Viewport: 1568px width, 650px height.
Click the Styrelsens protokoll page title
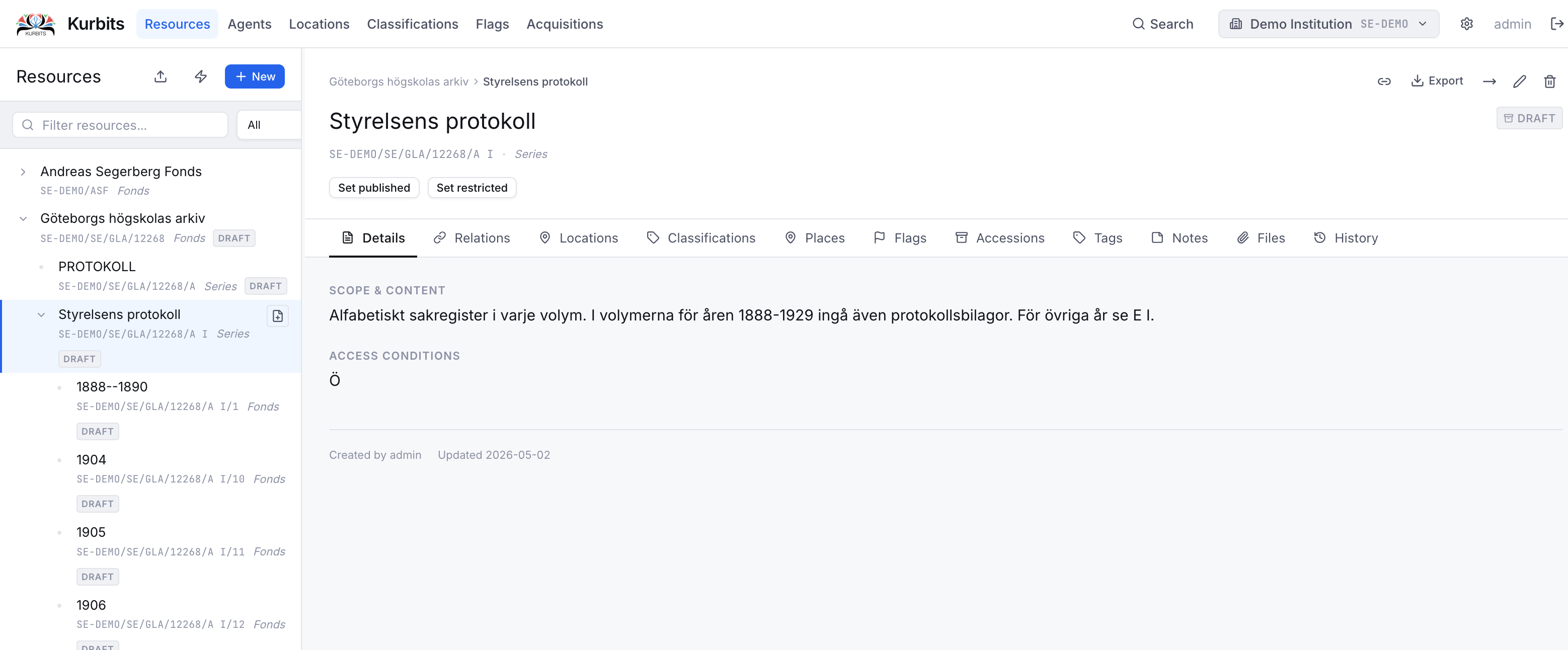432,121
